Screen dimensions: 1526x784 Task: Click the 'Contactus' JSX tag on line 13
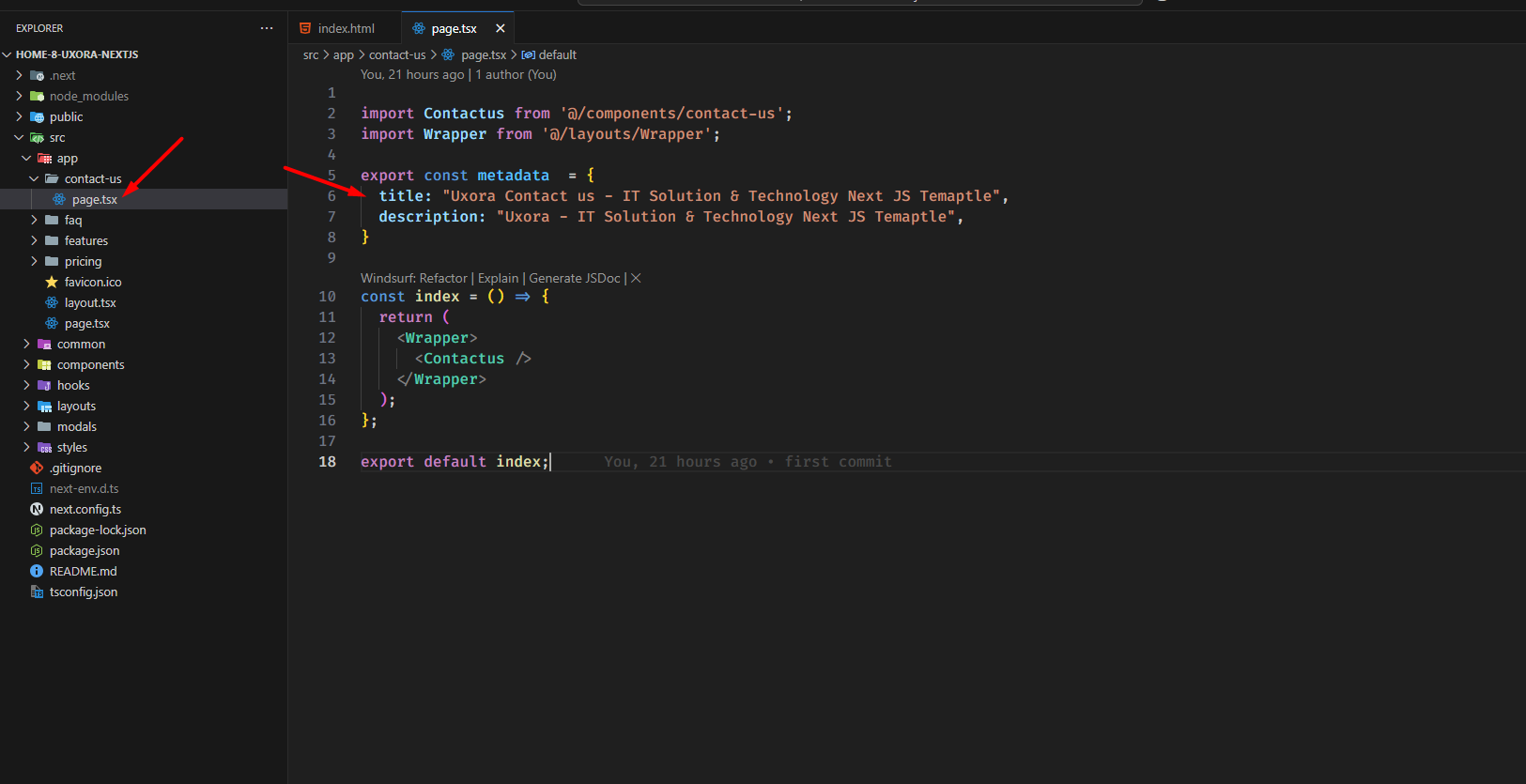pos(464,359)
